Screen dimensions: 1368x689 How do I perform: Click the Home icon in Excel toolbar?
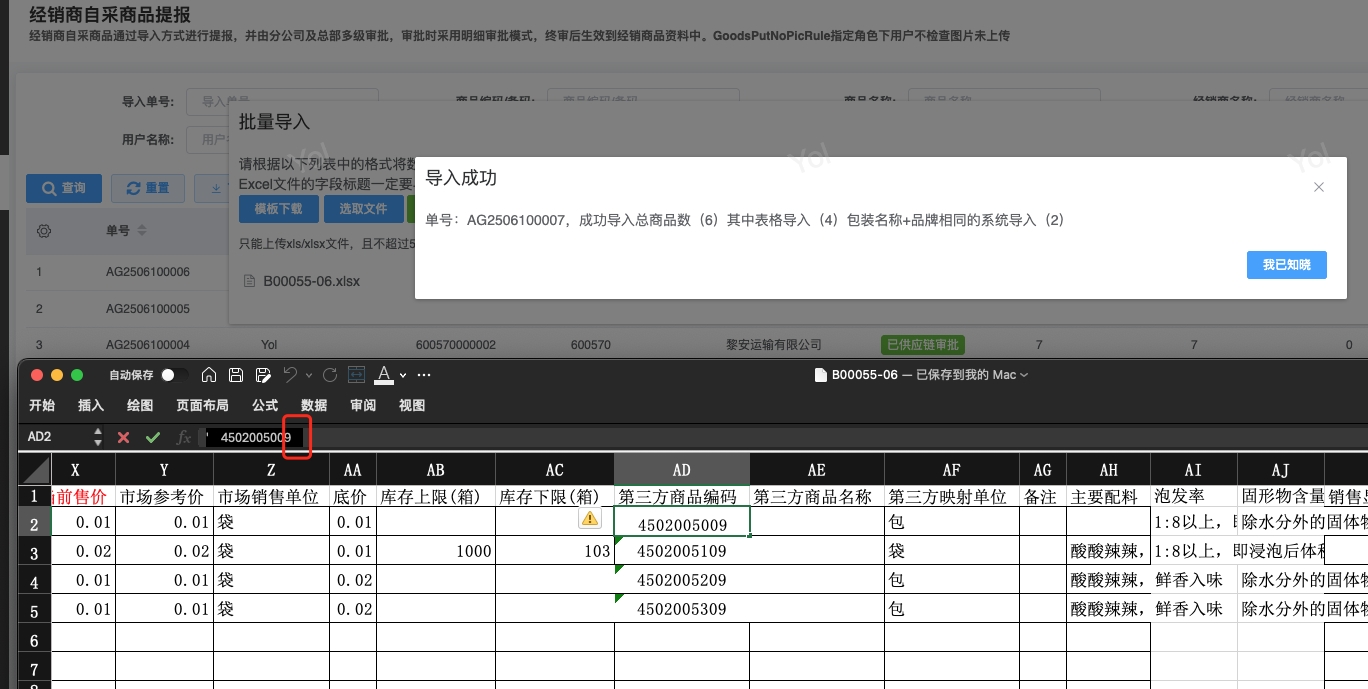(209, 375)
